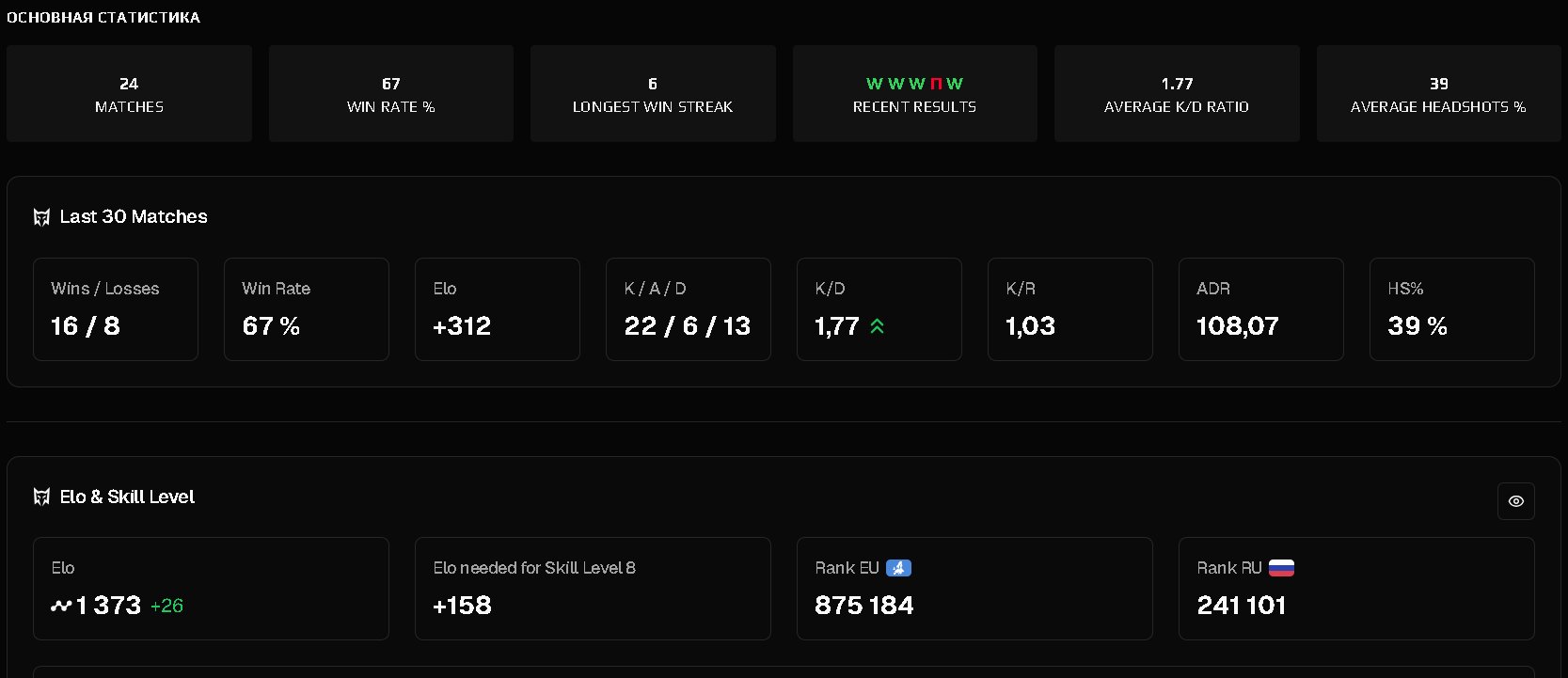Click the current Elo value 1 373
This screenshot has height=678, width=1568.
(x=108, y=606)
